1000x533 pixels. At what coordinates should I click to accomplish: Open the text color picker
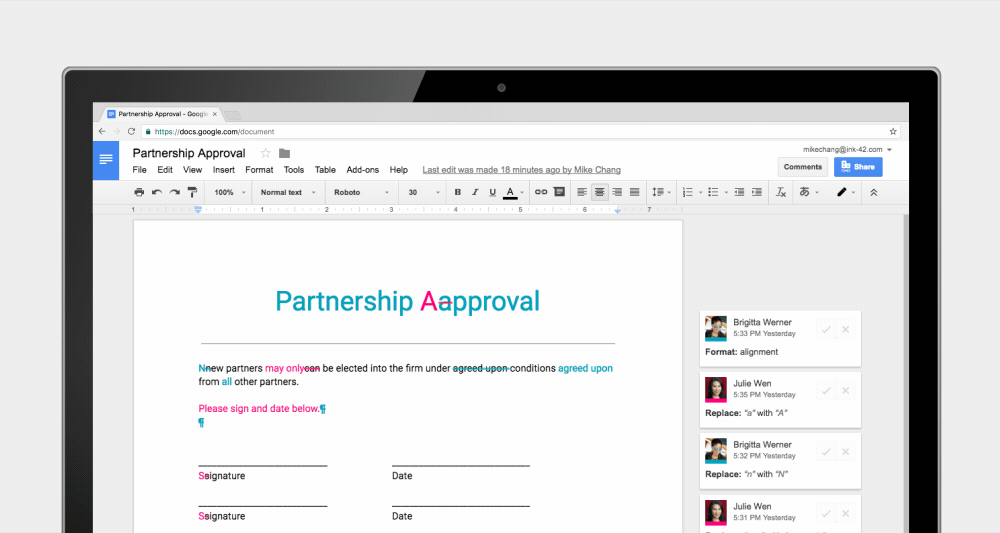click(x=513, y=192)
